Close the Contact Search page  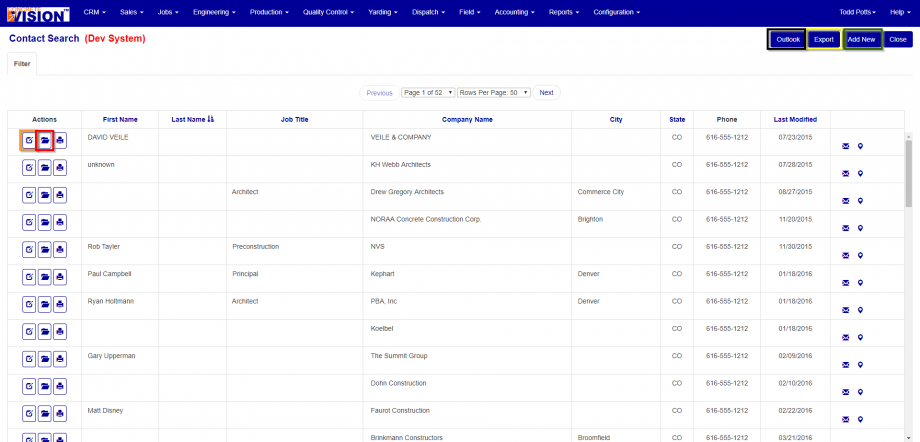(898, 39)
